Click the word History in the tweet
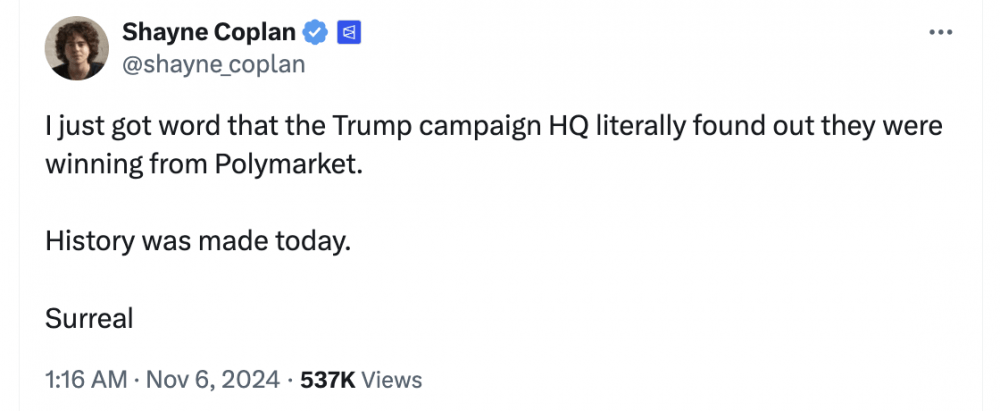This screenshot has height=411, width=1000. pos(87,241)
